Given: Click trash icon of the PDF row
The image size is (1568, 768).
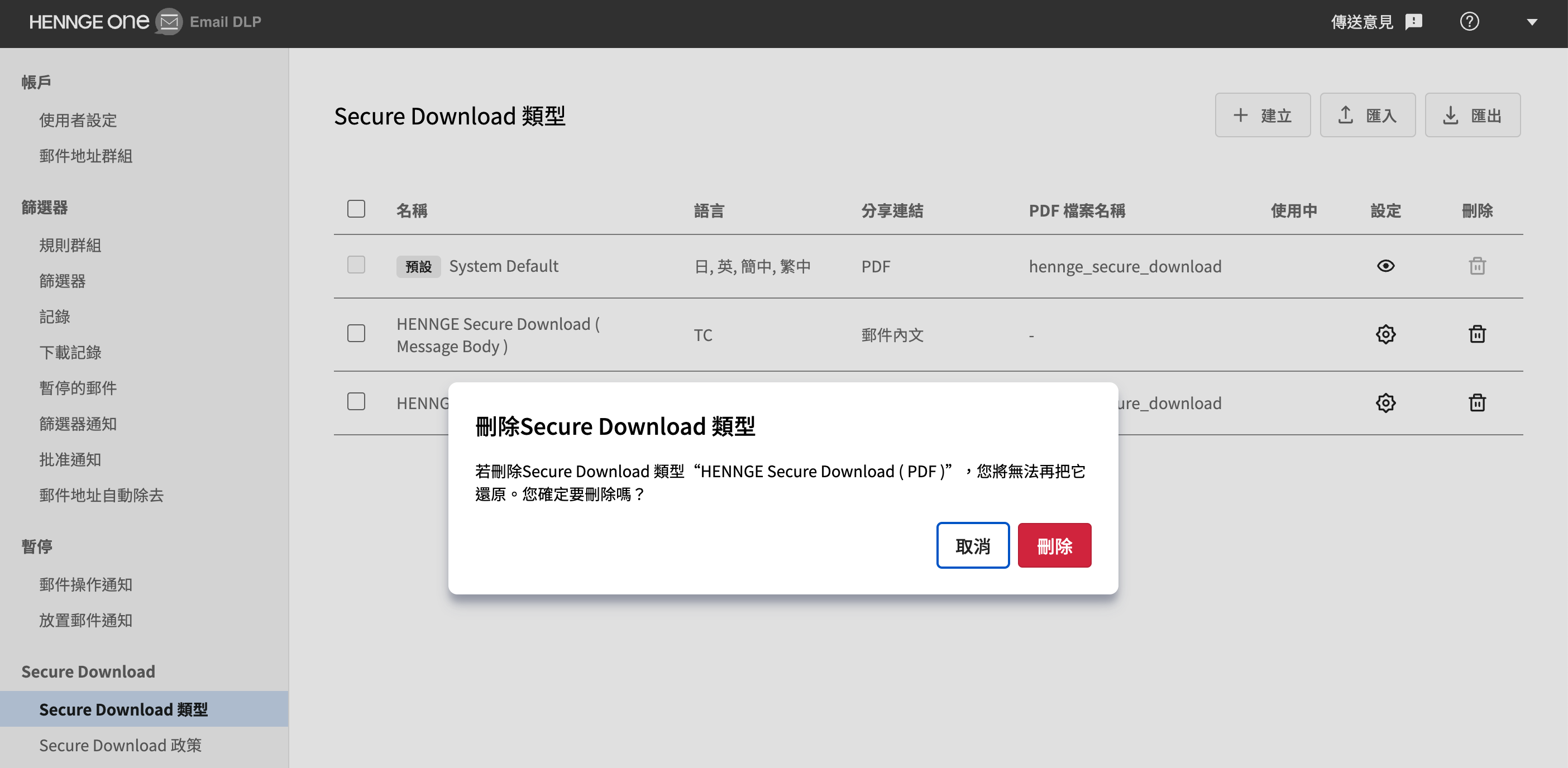Looking at the screenshot, I should (x=1476, y=402).
